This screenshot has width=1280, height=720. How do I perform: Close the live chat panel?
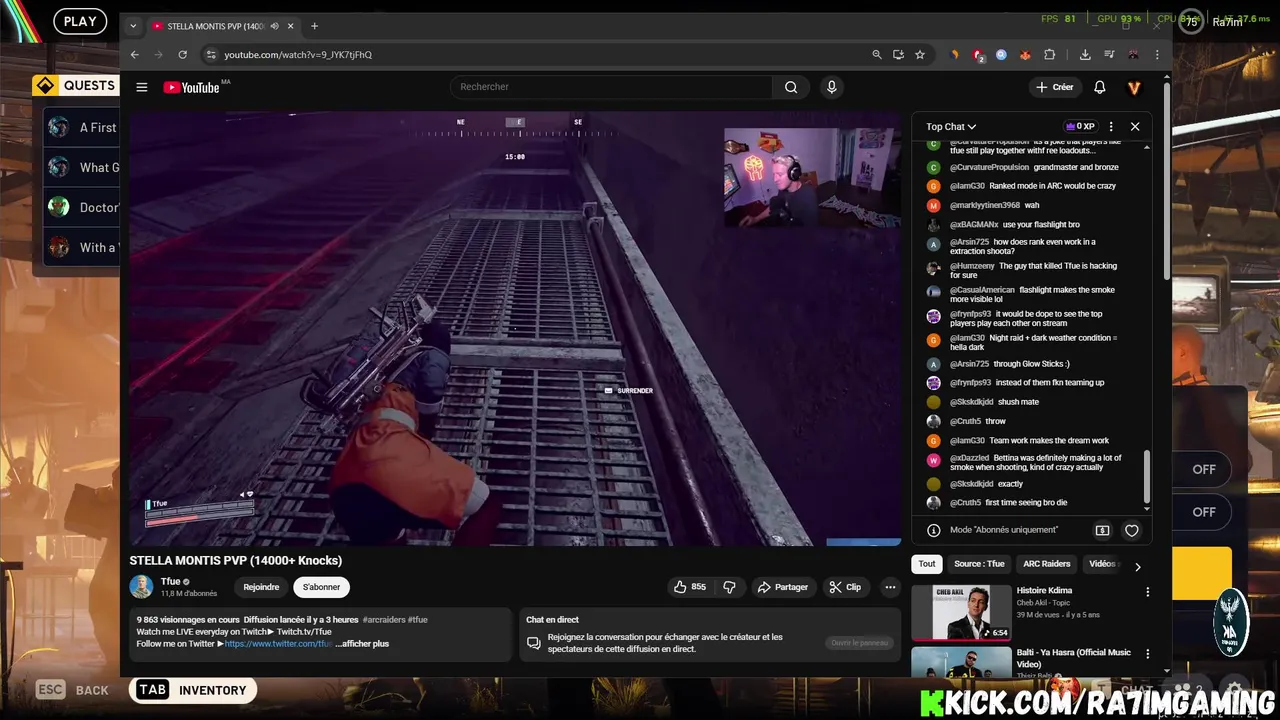(1135, 127)
